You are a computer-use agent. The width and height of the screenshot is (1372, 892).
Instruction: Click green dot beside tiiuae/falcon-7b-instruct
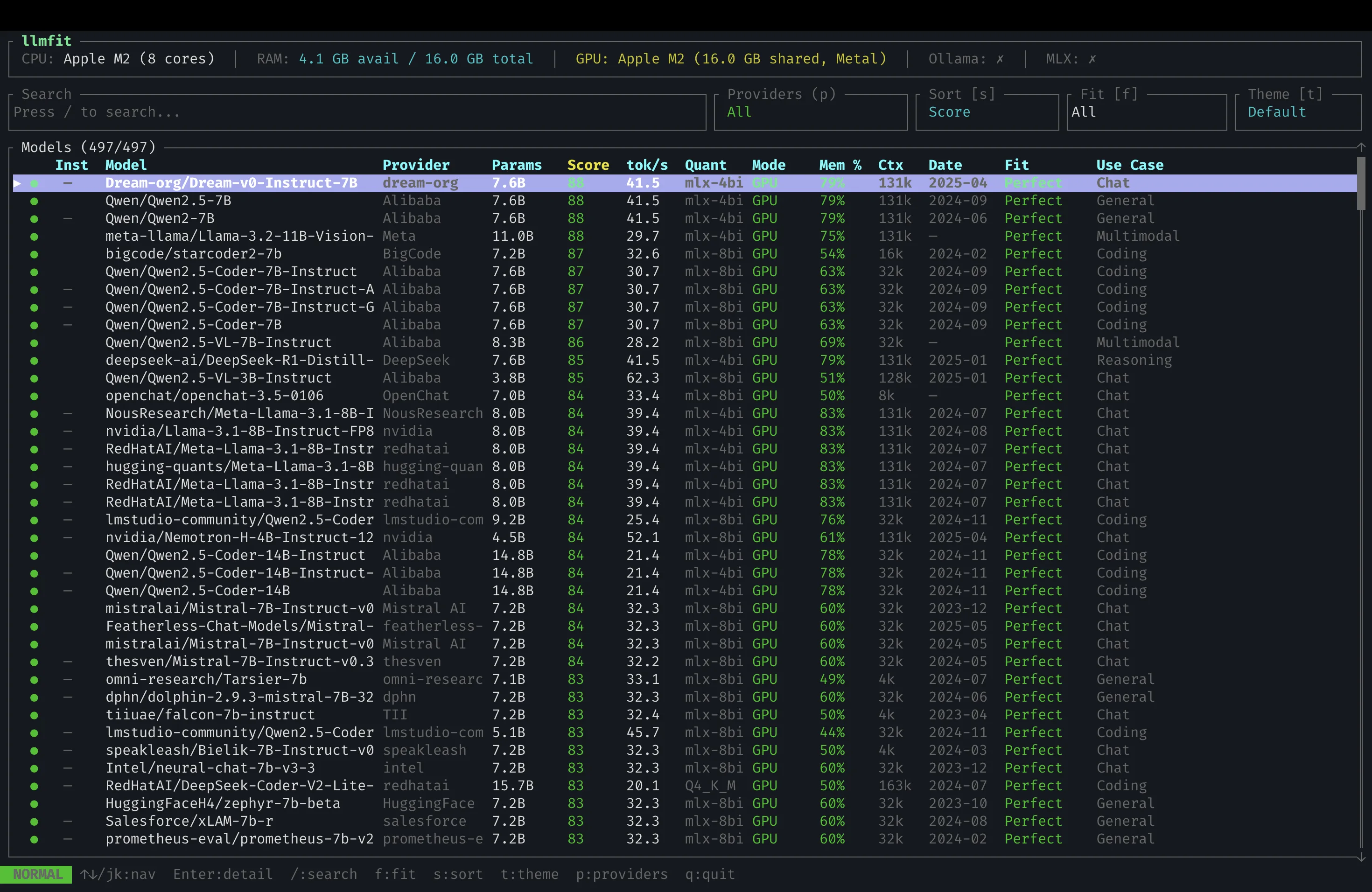point(34,715)
